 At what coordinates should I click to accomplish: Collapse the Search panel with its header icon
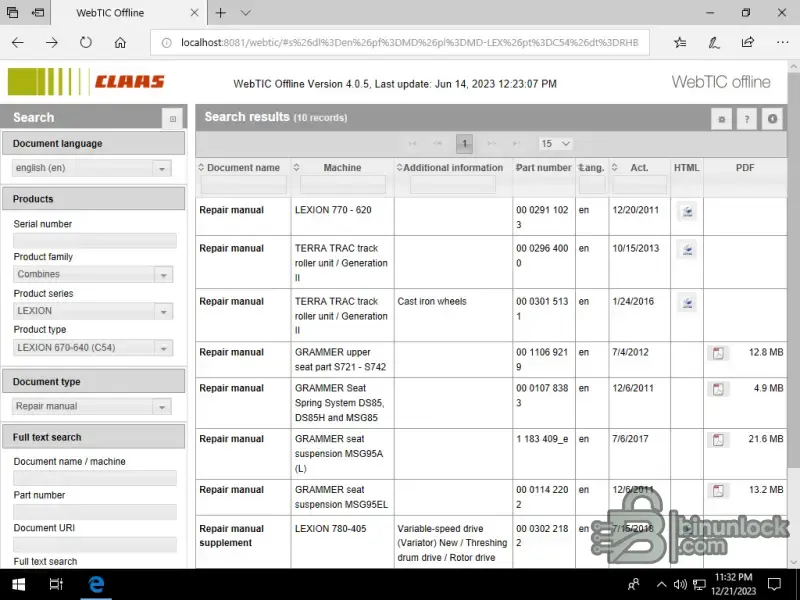[172, 118]
